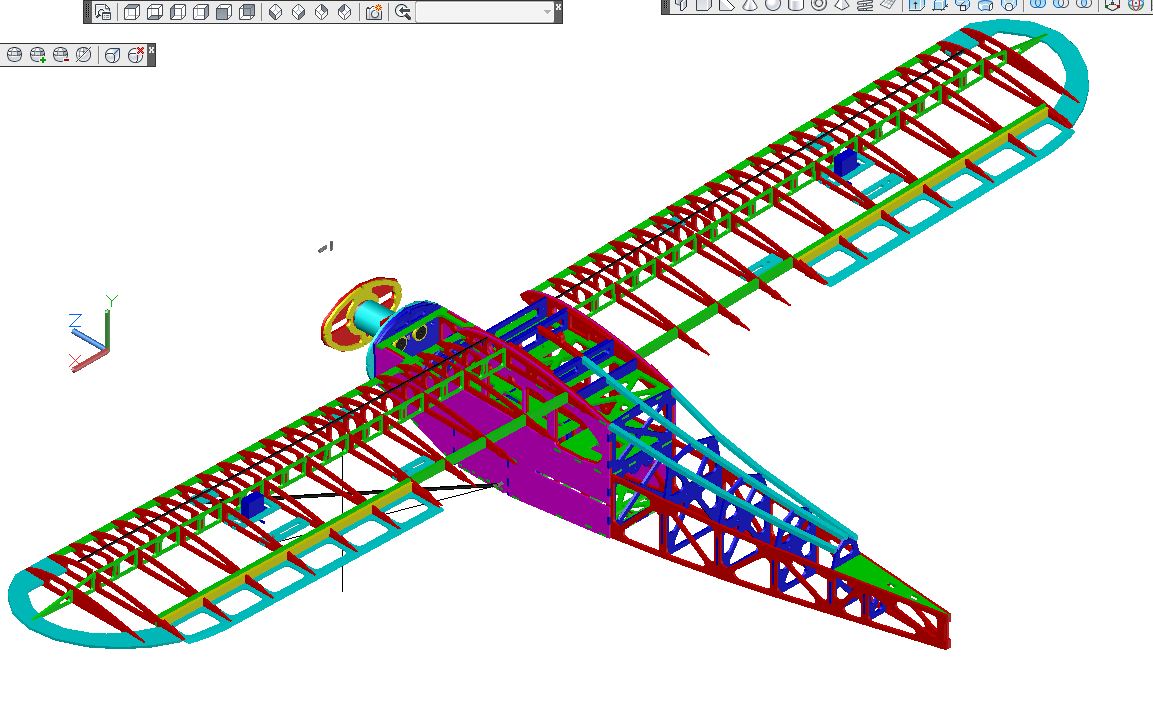
Task: Open the Named Views manager icon
Action: [x=103, y=12]
